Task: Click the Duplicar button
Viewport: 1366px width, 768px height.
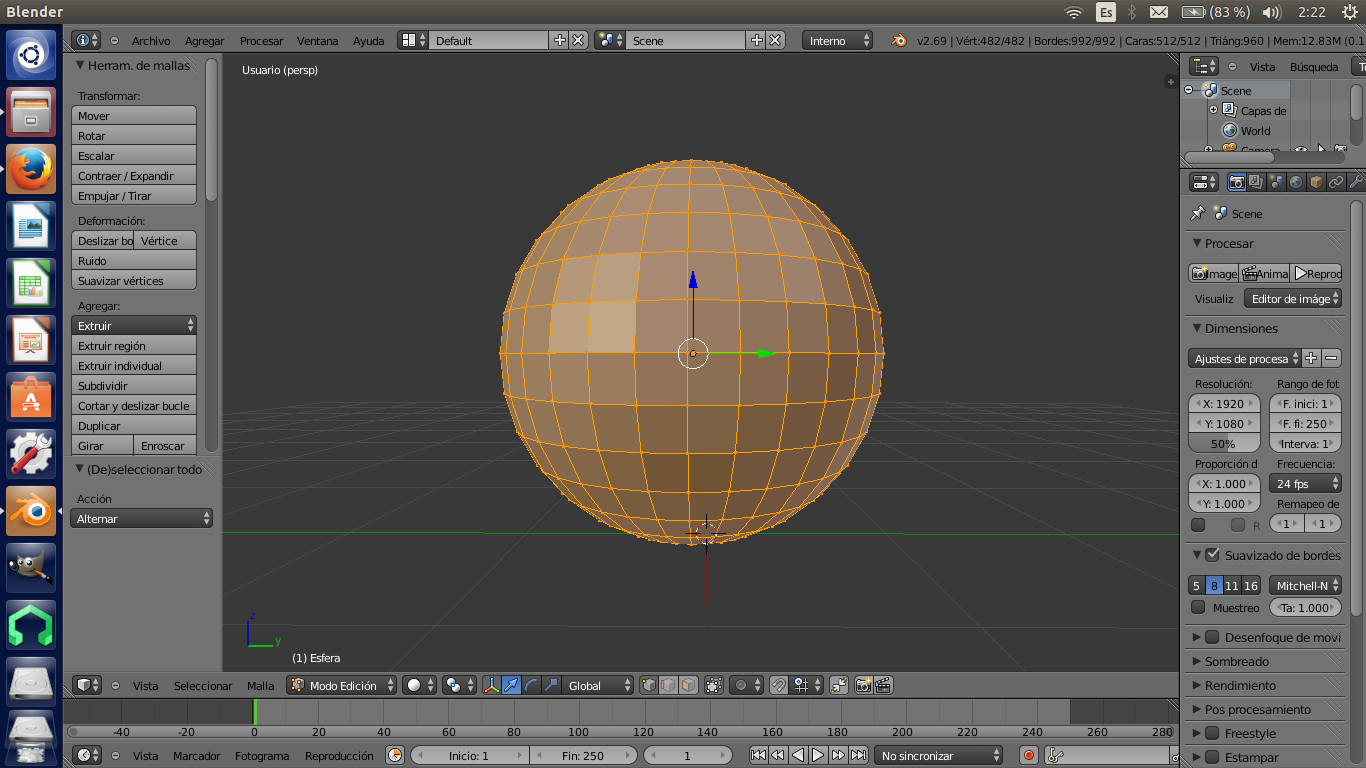Action: click(134, 426)
